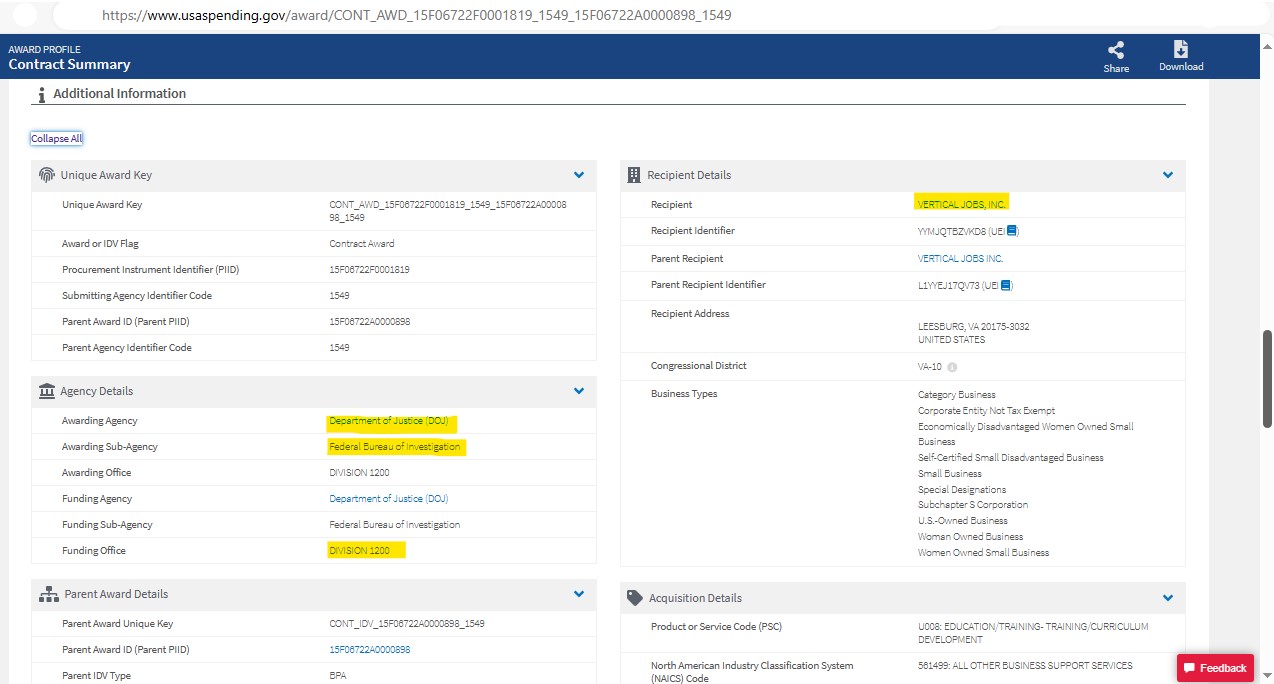Open UEI glossary icon for Parent Recipient Identifier
Viewport: 1274px width, 684px height.
pos(1006,285)
